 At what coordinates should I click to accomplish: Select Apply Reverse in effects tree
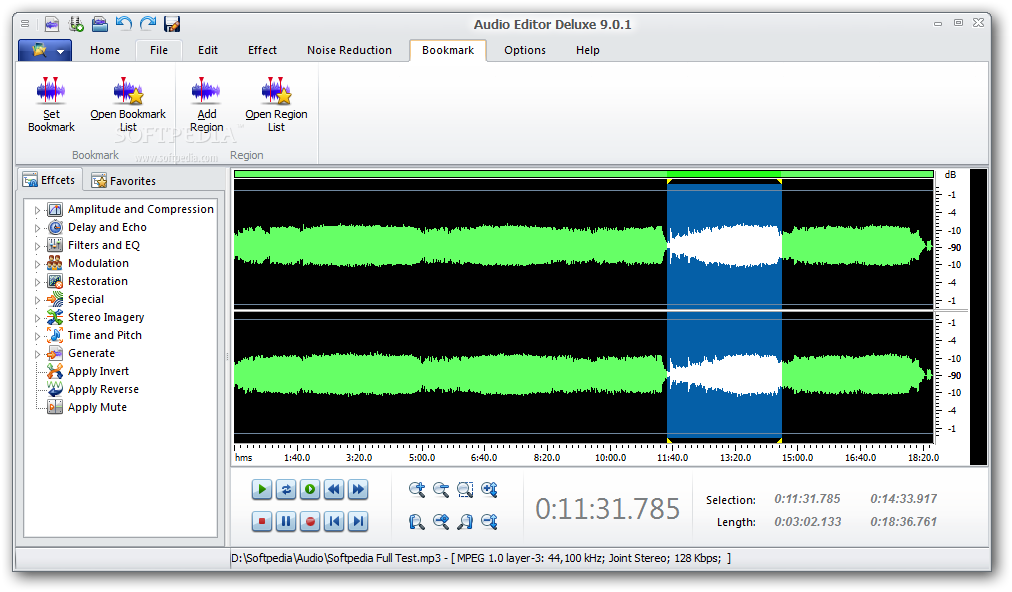click(103, 389)
